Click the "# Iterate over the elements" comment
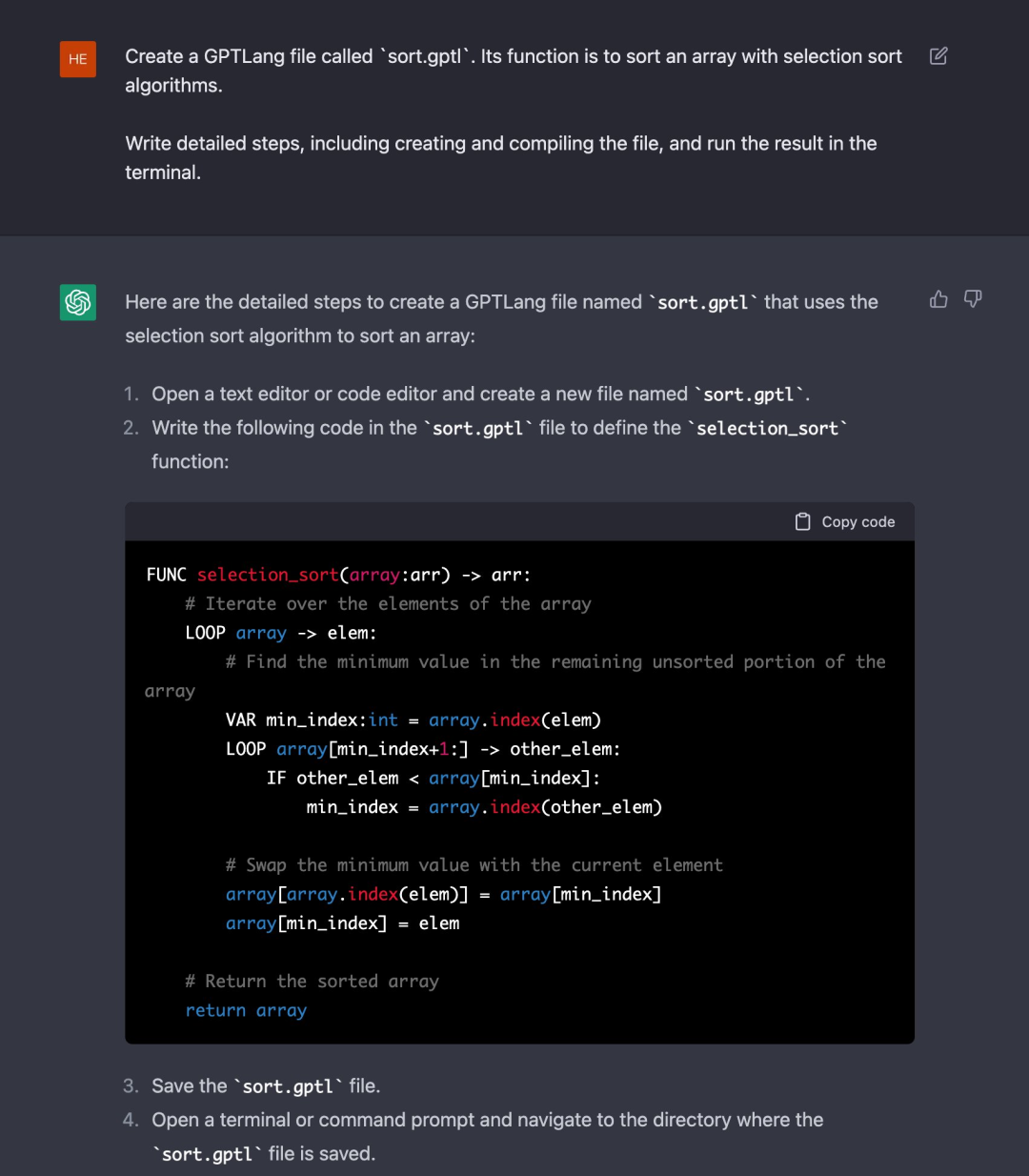 point(388,603)
